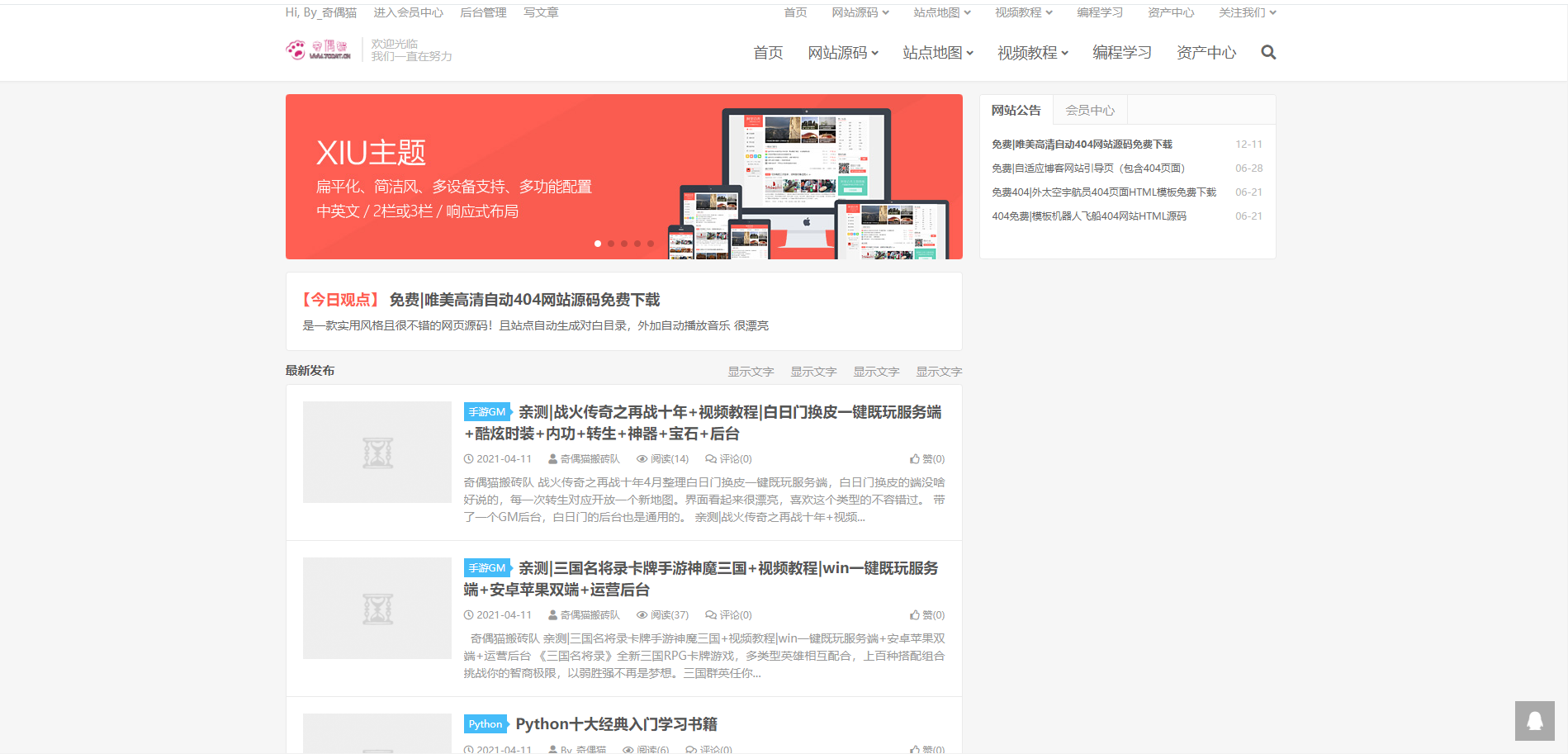This screenshot has height=754, width=1568.
Task: Click author 奇偶猫搬砖队 on 三国名将录 post
Action: pos(590,615)
